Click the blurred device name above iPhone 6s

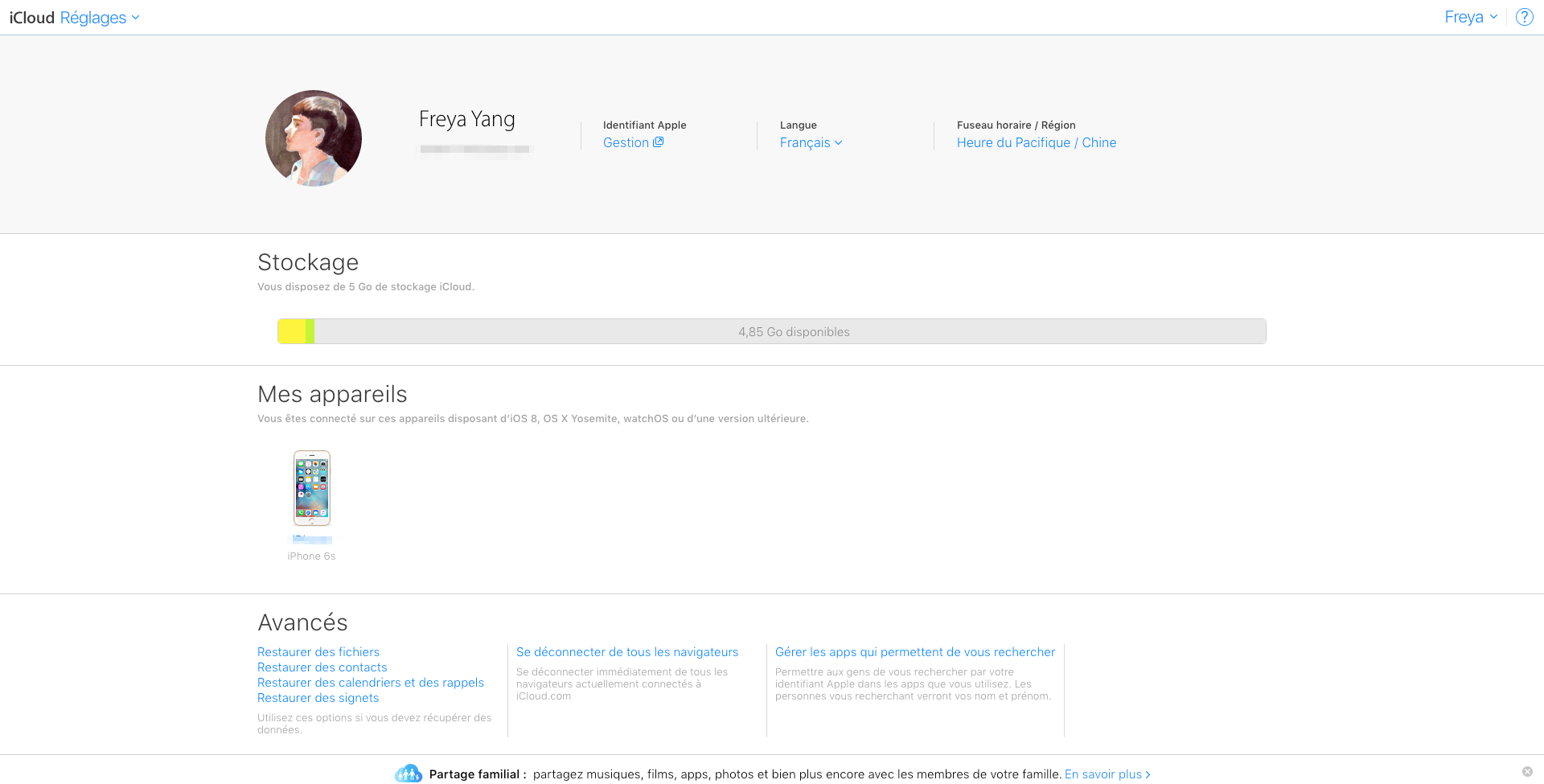coord(312,540)
